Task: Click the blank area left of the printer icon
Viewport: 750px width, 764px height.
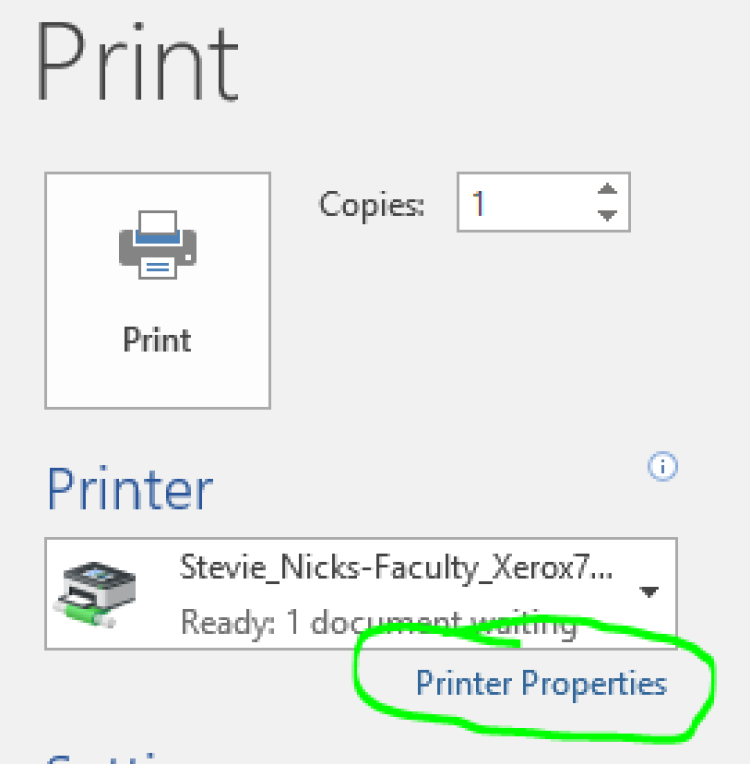Action: click(x=82, y=245)
